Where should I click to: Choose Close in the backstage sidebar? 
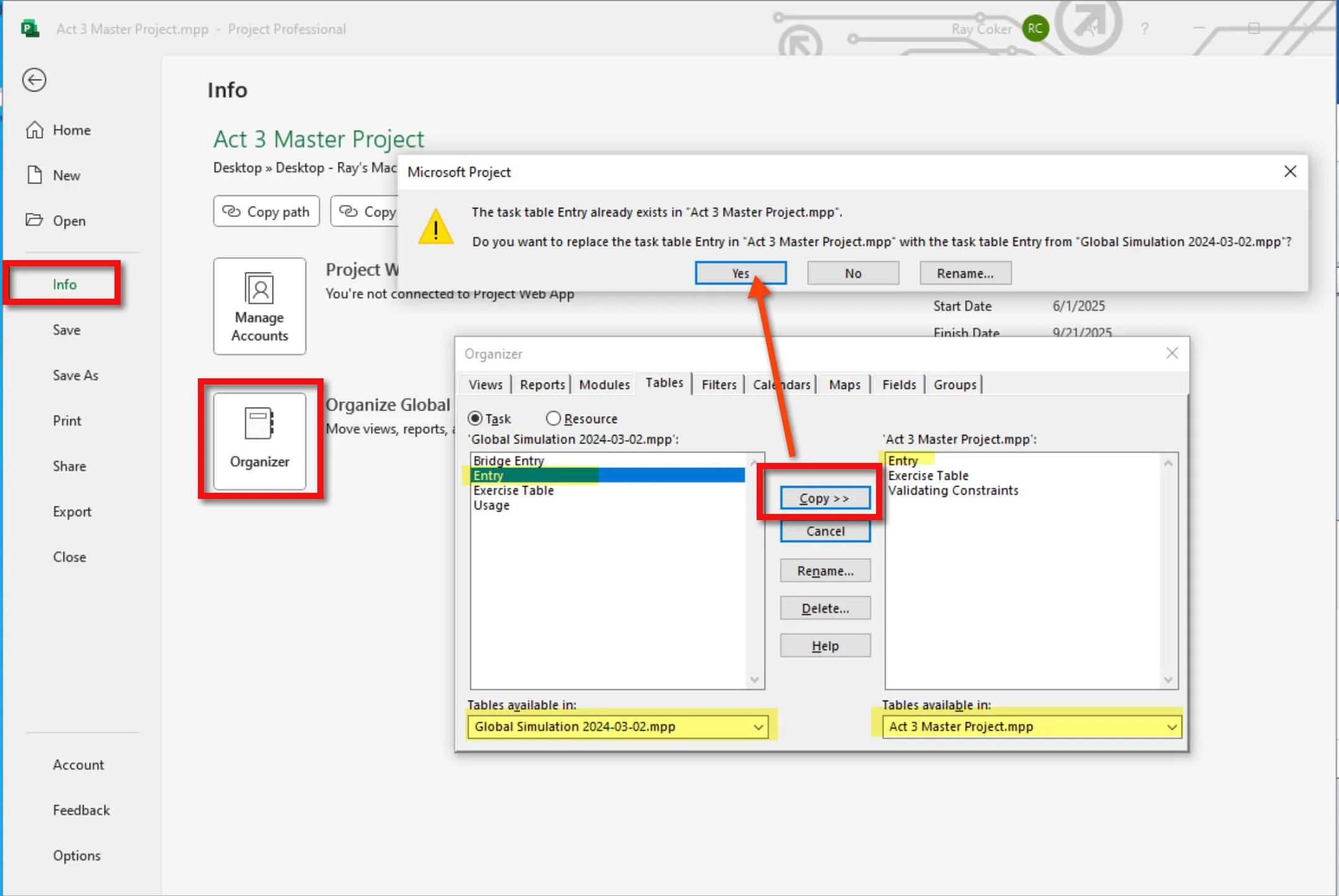click(x=69, y=557)
